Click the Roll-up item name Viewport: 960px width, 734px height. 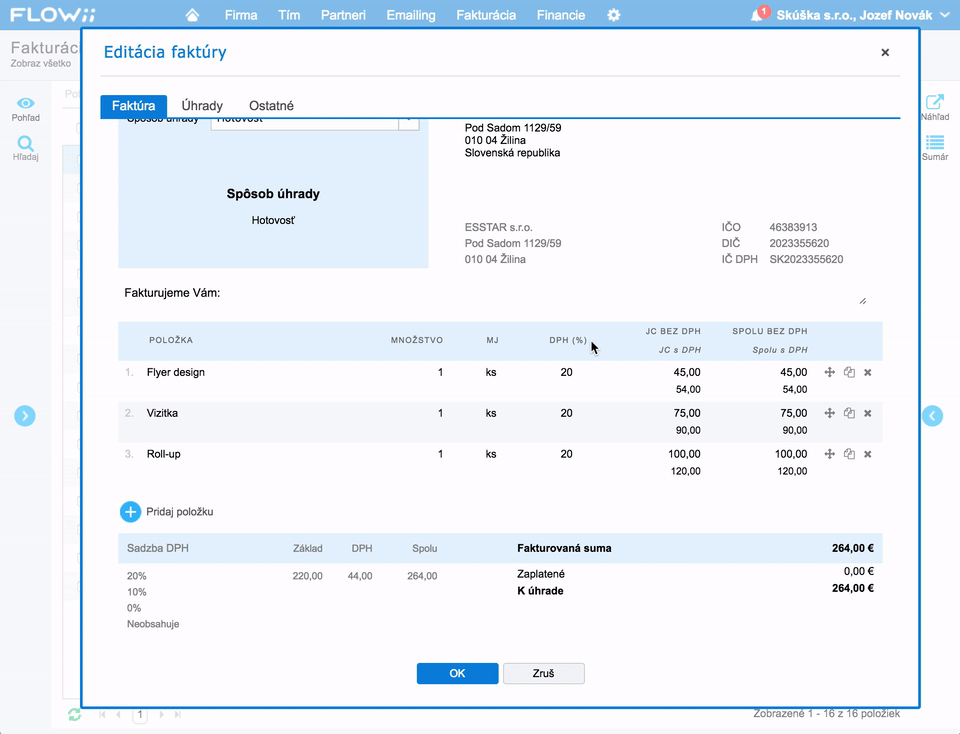coord(163,454)
